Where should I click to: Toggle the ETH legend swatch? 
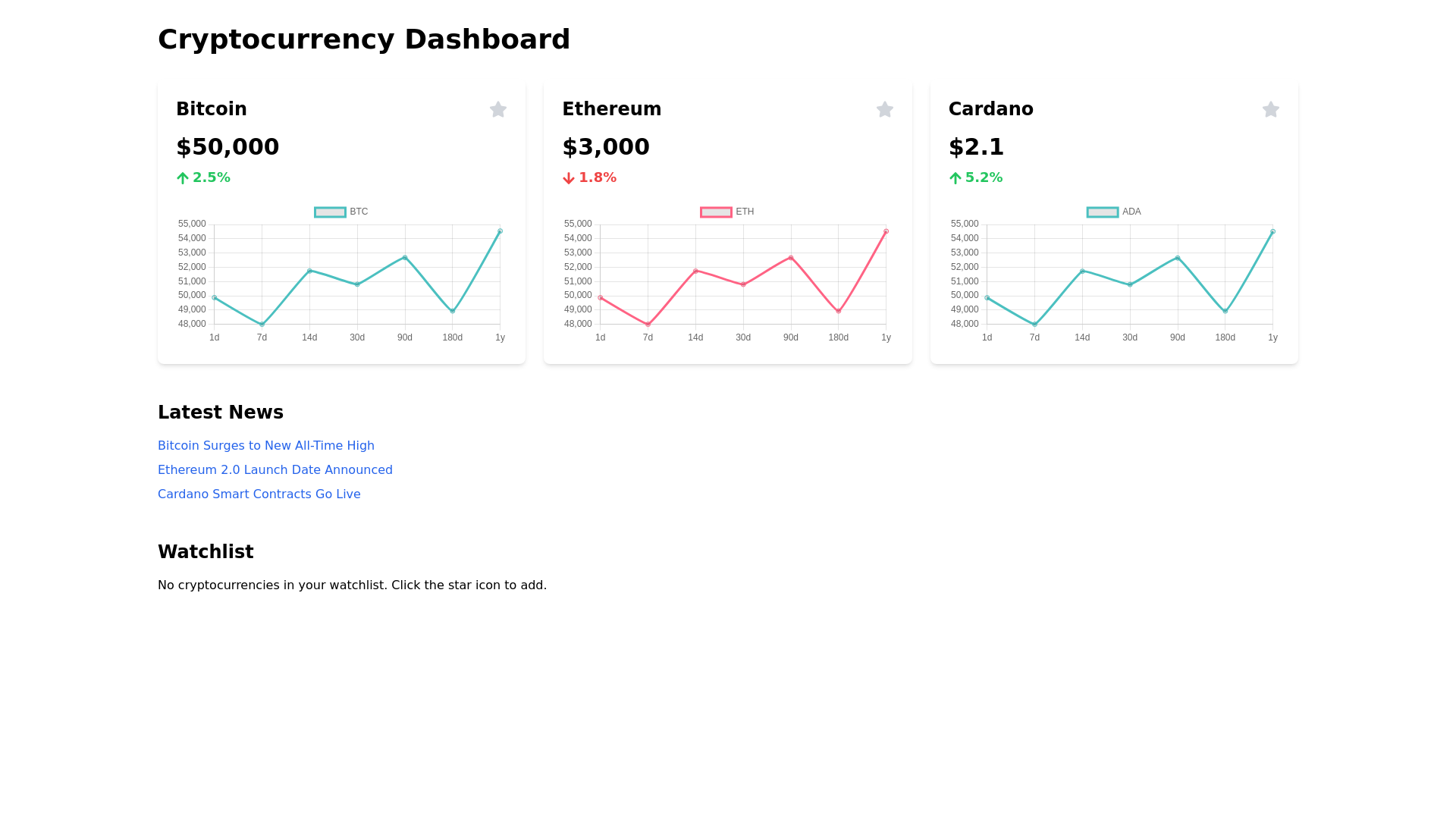click(716, 212)
